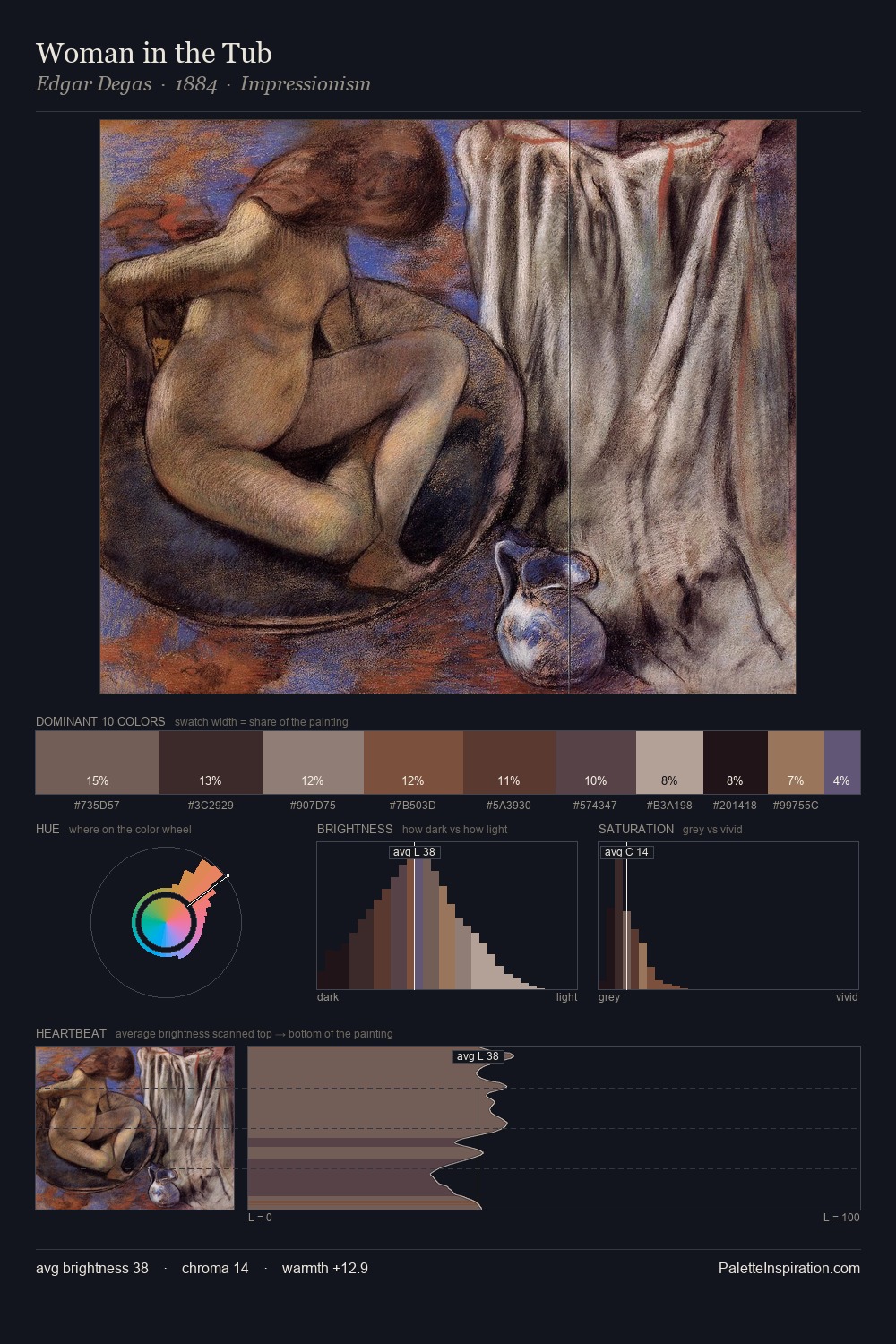Viewport: 896px width, 1344px height.
Task: Click the L = 100 heartbeat axis label
Action: 841,1218
